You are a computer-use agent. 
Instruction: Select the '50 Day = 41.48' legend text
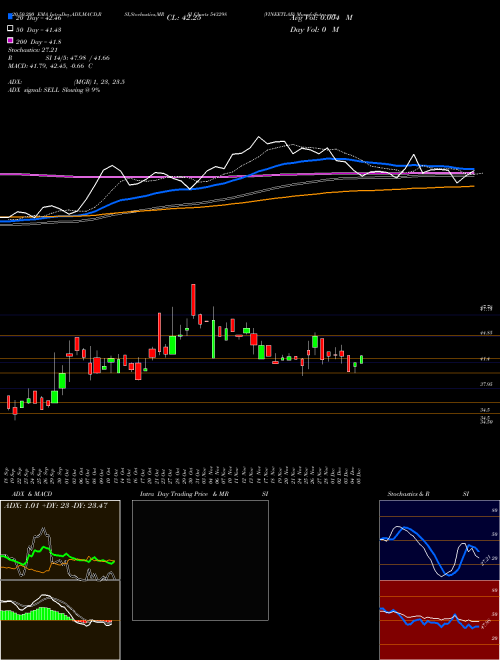[x=39, y=30]
